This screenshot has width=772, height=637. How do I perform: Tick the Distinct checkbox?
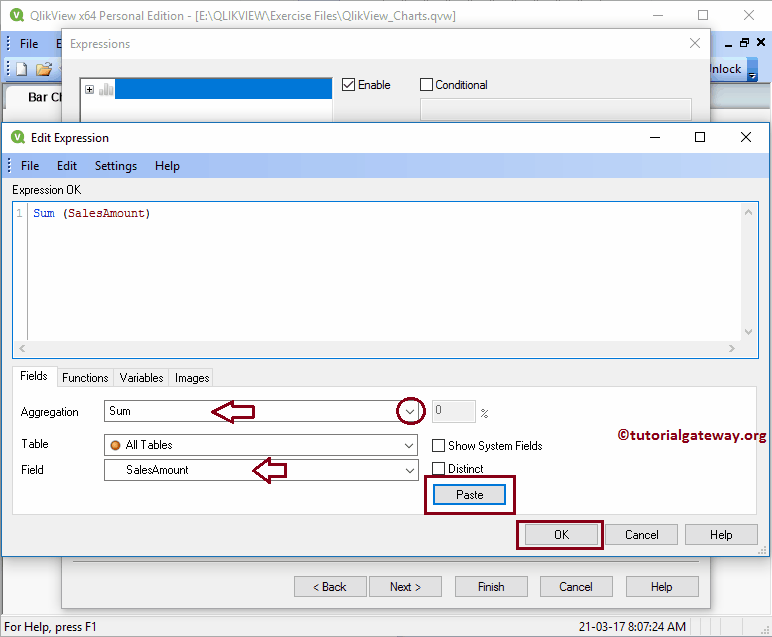point(438,468)
